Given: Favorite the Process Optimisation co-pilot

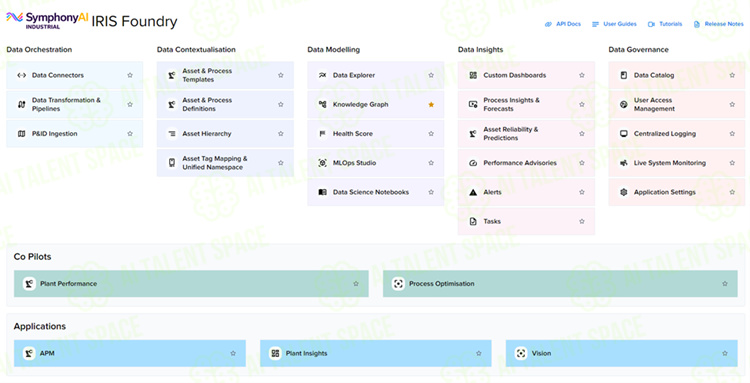Looking at the screenshot, I should click(725, 284).
